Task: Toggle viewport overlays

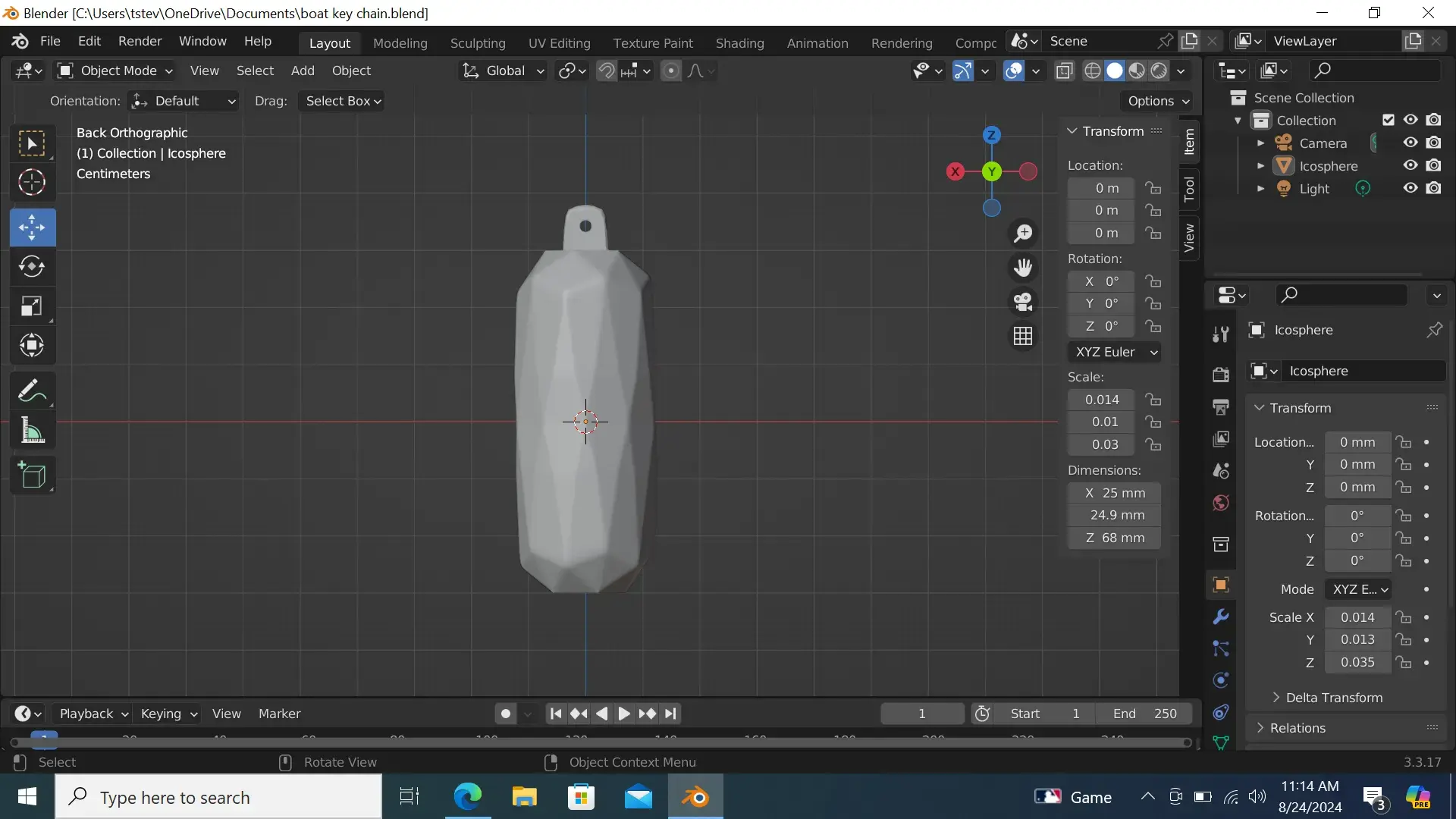Action: point(1014,71)
